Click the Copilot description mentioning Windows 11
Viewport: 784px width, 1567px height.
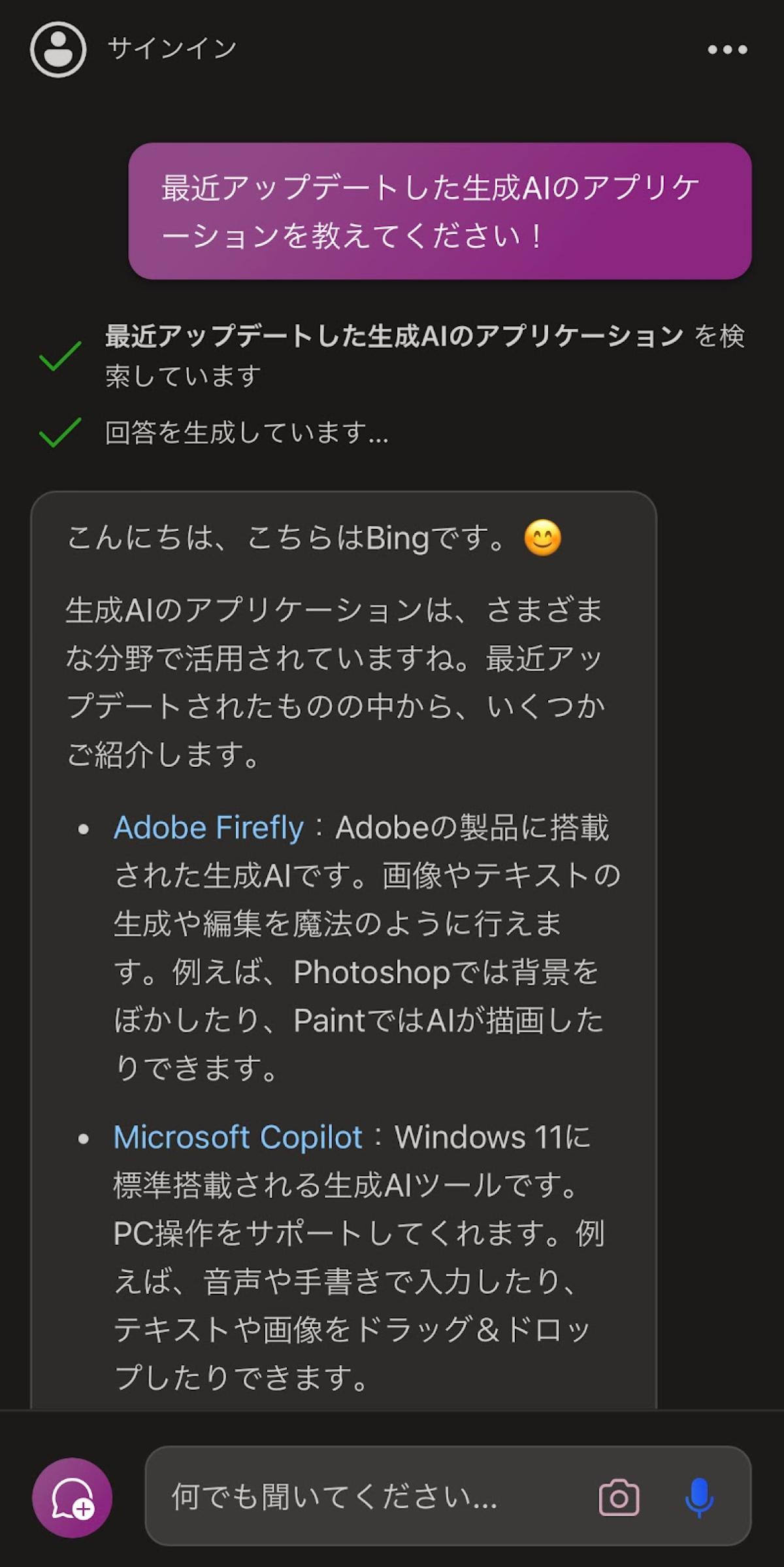pyautogui.click(x=358, y=1258)
